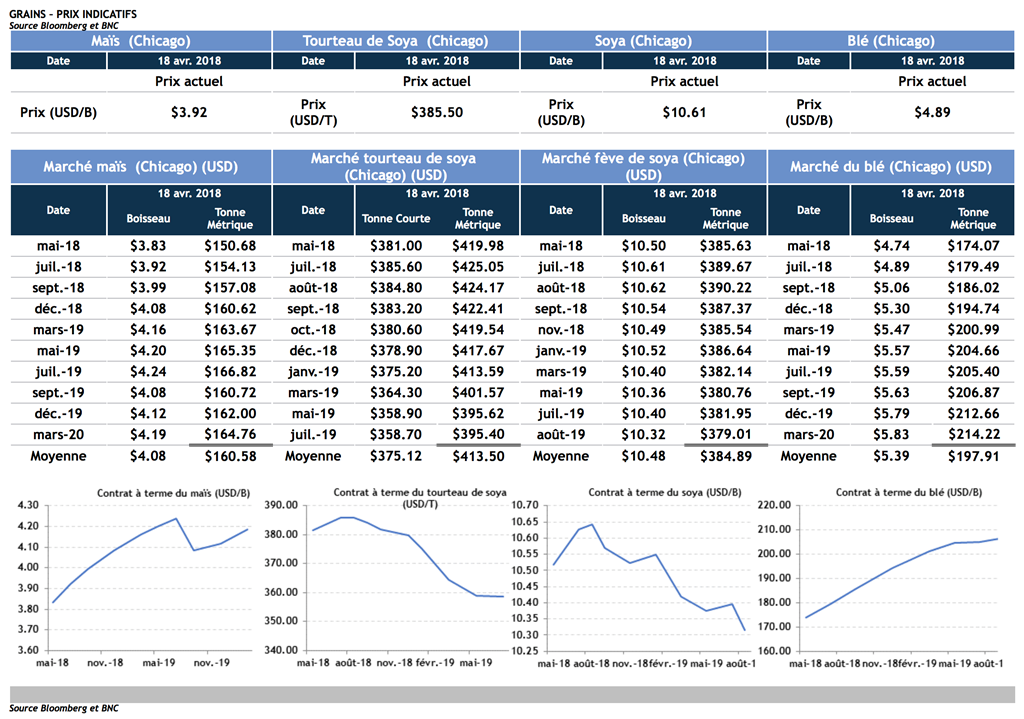Click the bottom "Source Bloomberg et BNC" footer text
This screenshot has height=719, width=1024.
tap(64, 709)
